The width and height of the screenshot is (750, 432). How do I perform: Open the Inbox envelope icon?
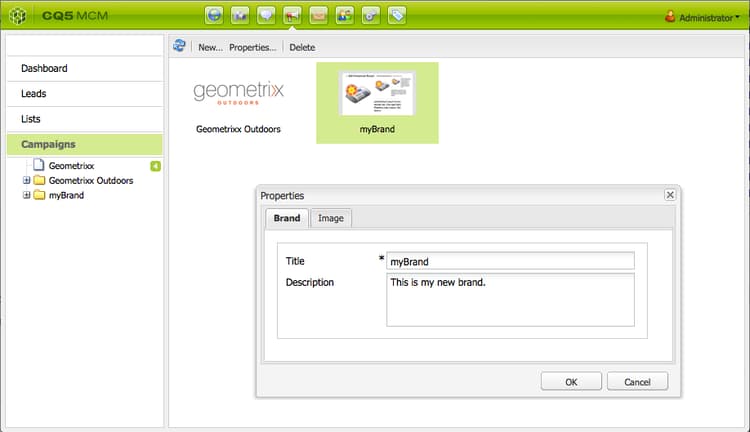tap(319, 15)
